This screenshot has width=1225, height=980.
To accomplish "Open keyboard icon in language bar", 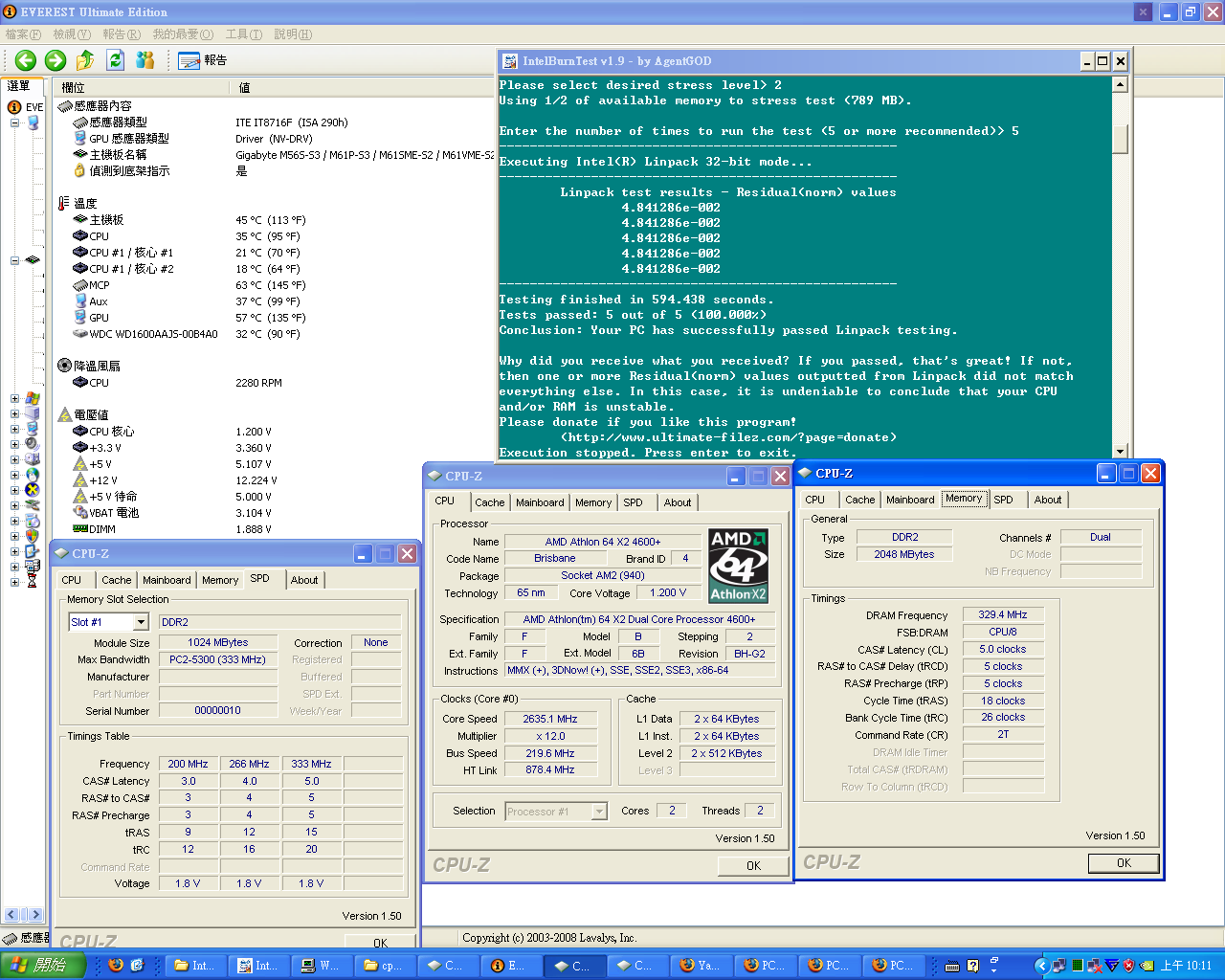I will tap(952, 966).
